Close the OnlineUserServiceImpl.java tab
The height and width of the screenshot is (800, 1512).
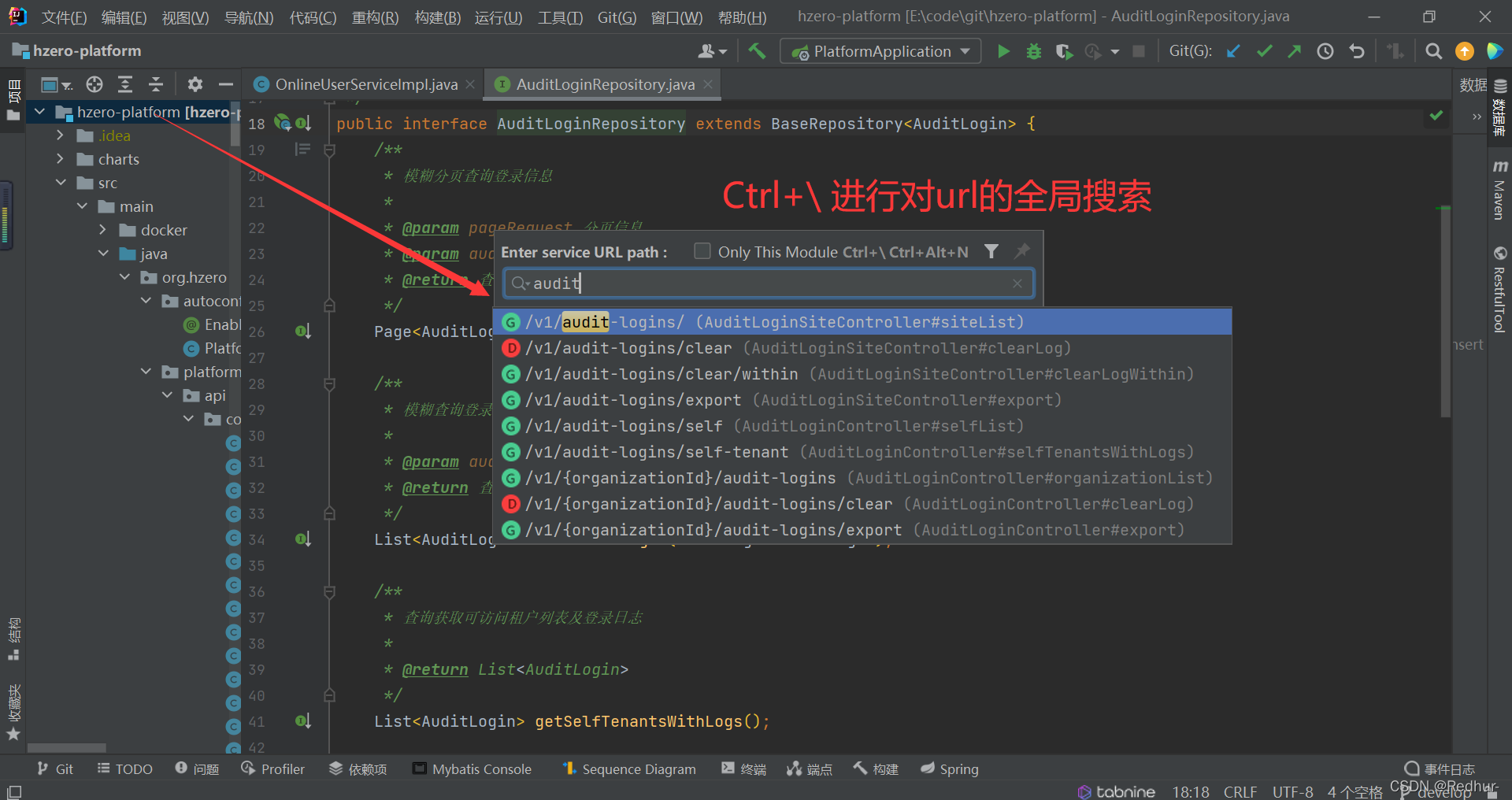tap(470, 84)
